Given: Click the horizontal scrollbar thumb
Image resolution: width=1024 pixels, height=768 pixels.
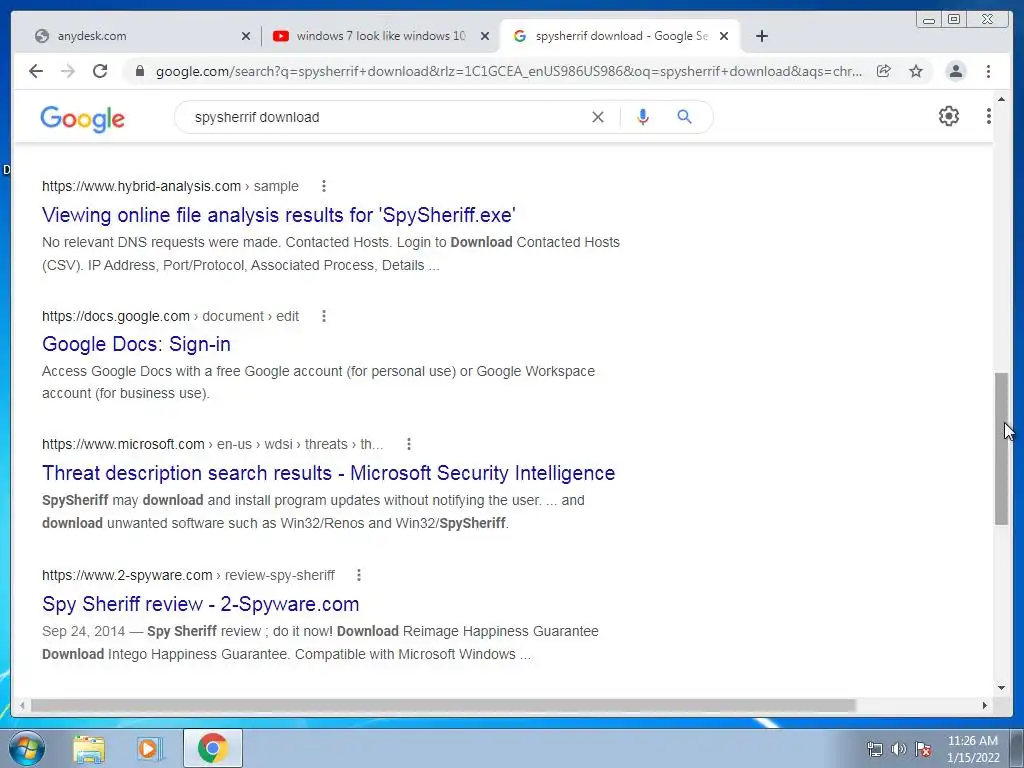Looking at the screenshot, I should [x=443, y=705].
